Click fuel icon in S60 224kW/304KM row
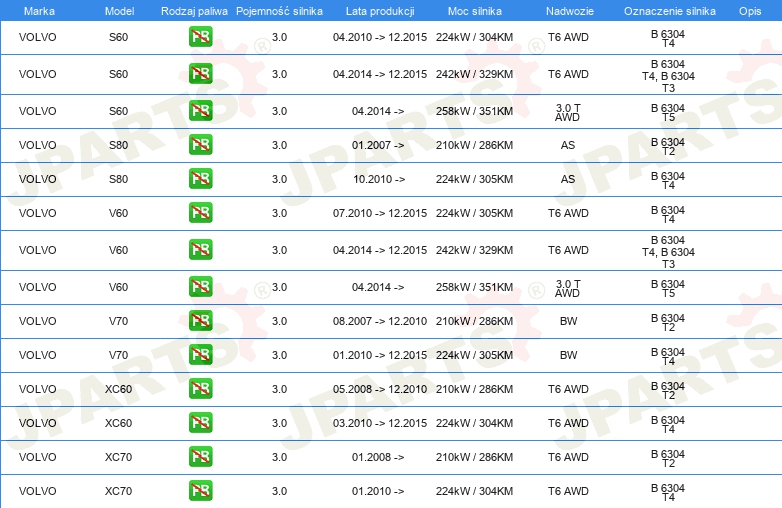782x508 pixels. pos(200,37)
